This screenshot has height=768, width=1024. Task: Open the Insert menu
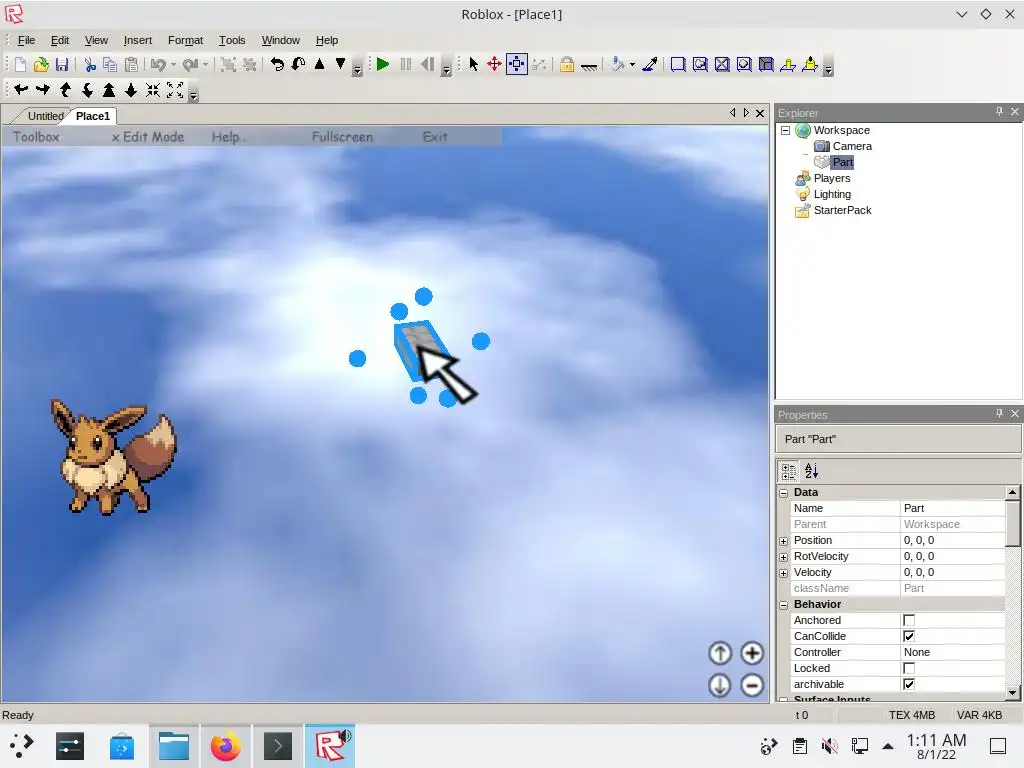click(138, 40)
